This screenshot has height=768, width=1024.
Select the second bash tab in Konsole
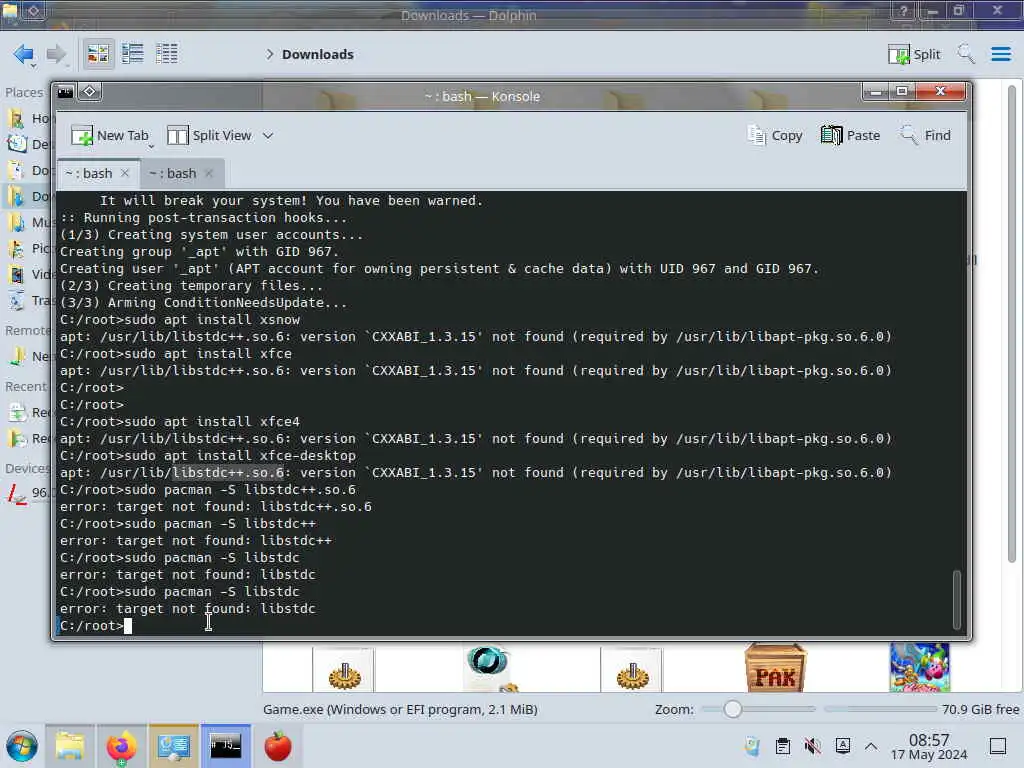point(173,173)
